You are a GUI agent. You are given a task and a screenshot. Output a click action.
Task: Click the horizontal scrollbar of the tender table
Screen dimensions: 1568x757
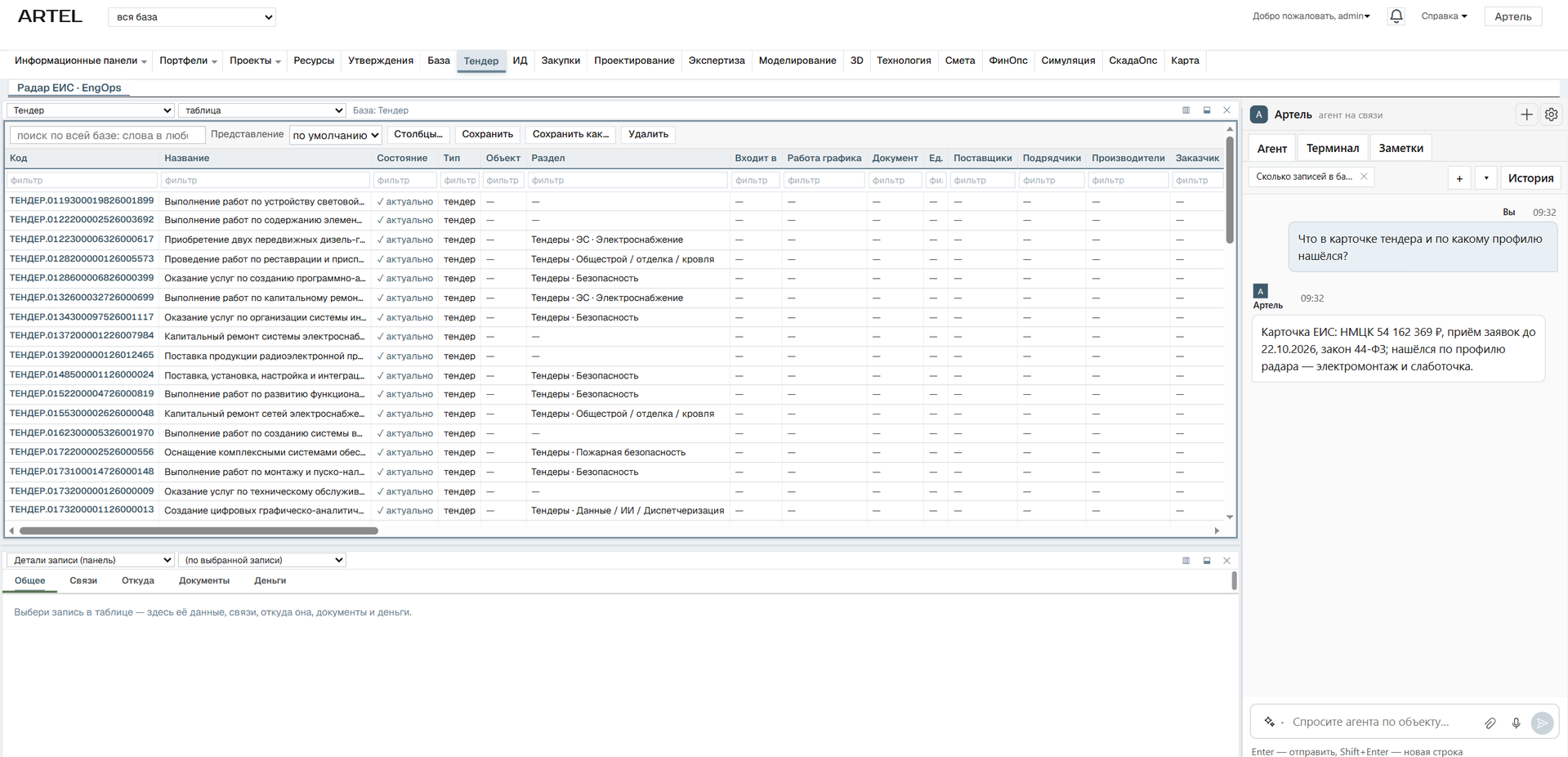(199, 531)
